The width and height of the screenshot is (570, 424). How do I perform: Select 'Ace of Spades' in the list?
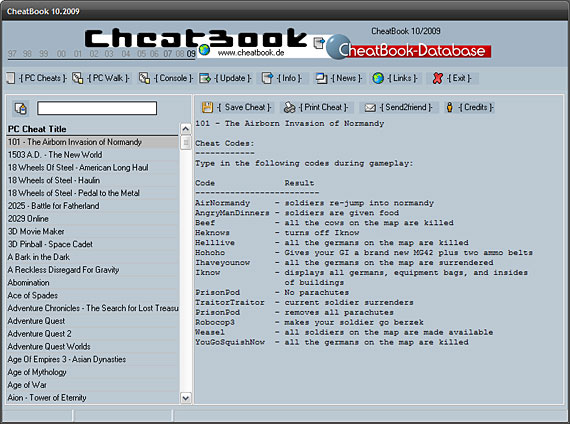[x=92, y=295]
